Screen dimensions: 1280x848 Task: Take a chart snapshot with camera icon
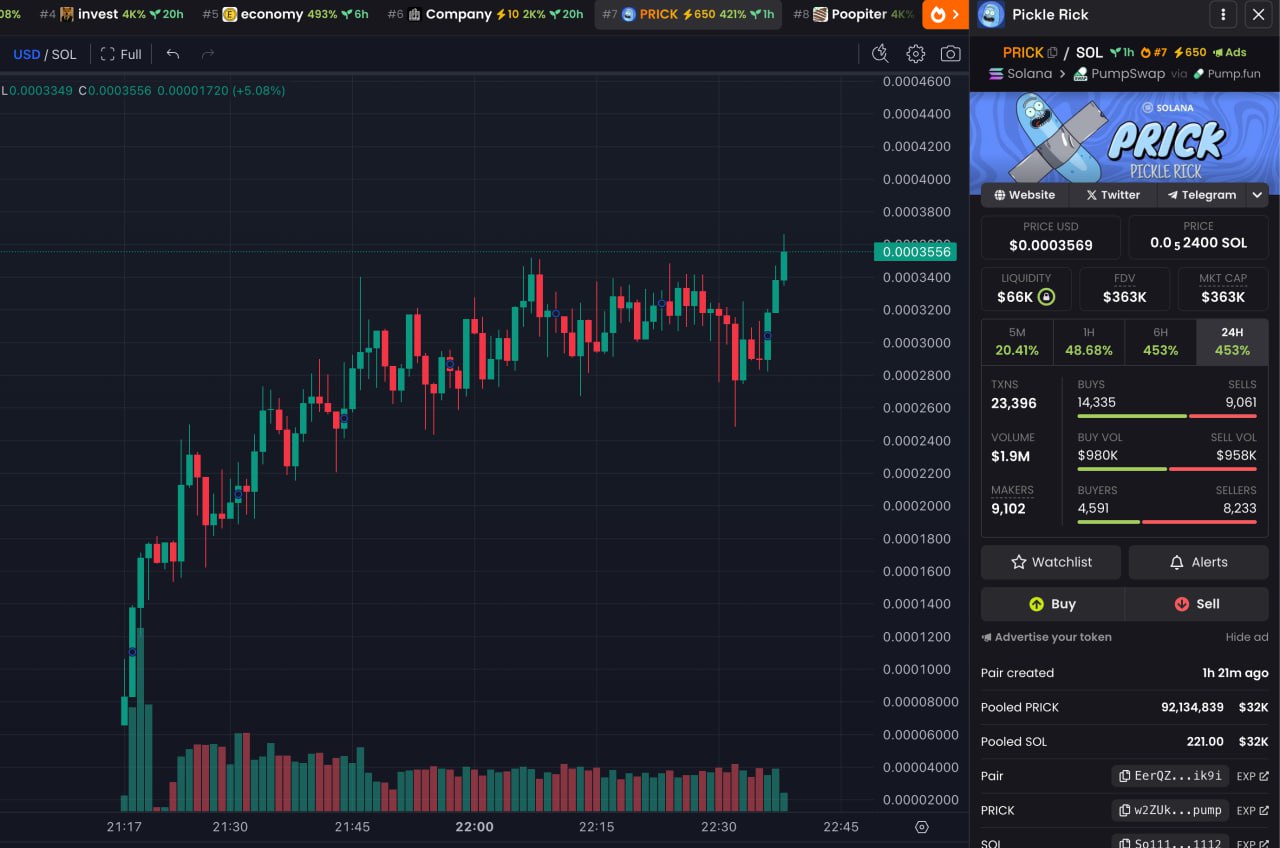pos(950,54)
